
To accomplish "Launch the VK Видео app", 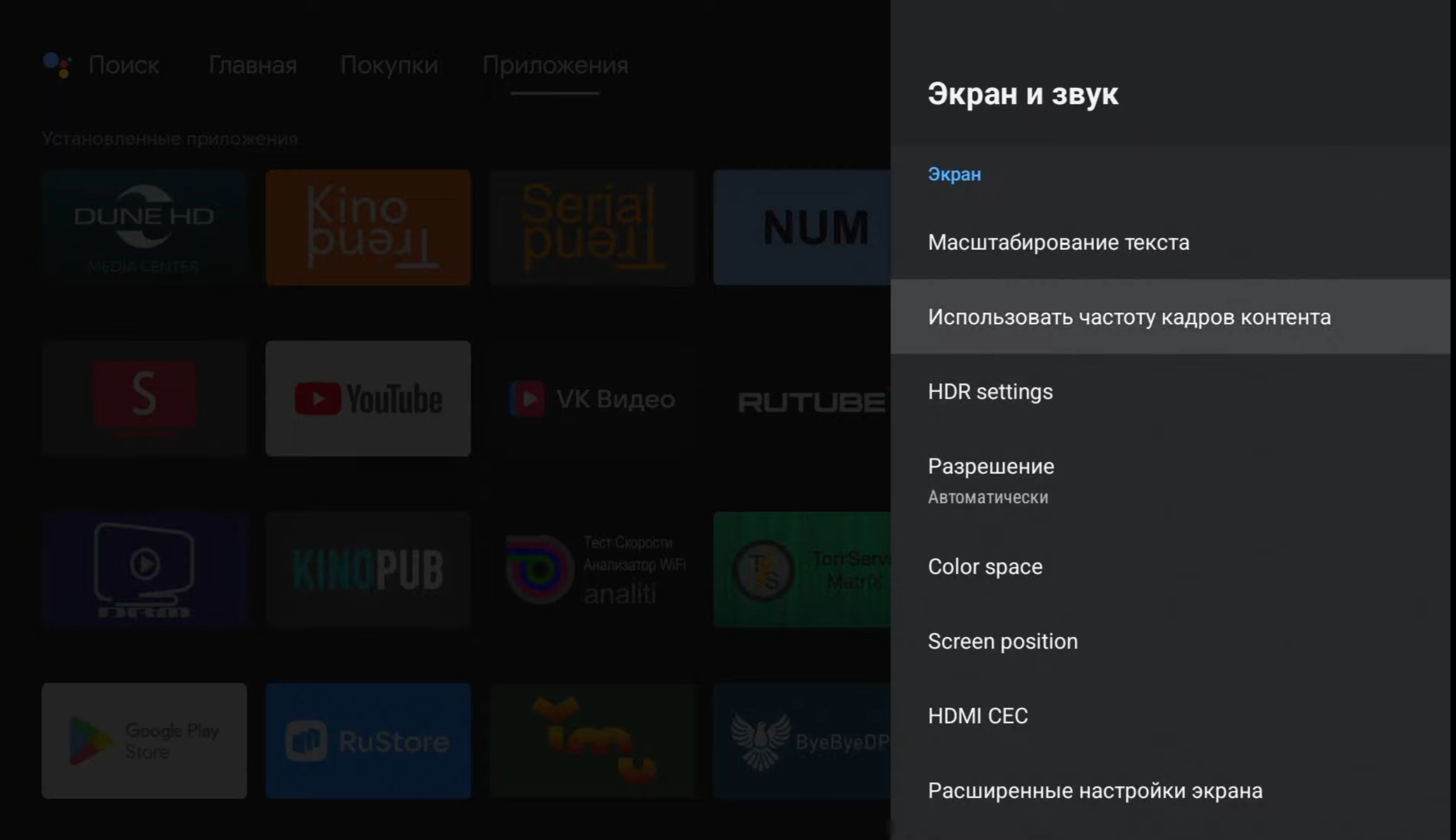I will [x=592, y=398].
